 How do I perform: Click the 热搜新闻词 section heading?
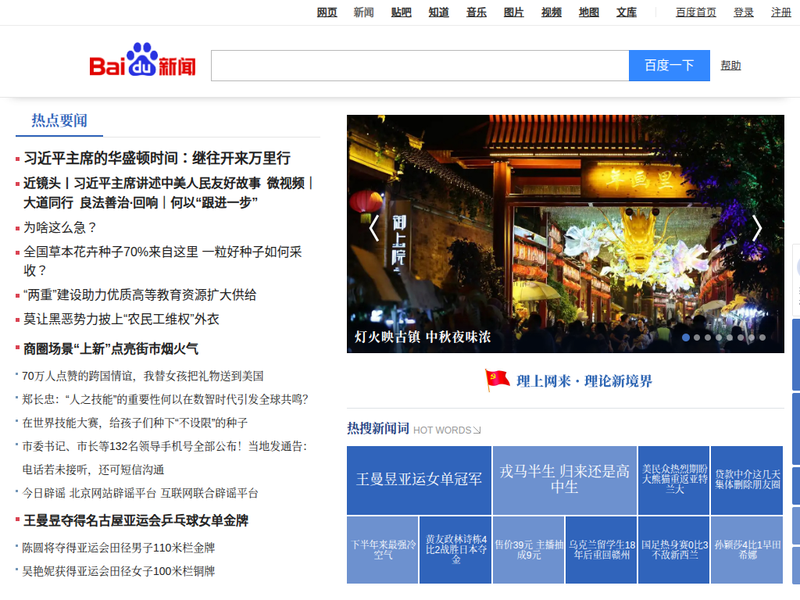pyautogui.click(x=378, y=429)
